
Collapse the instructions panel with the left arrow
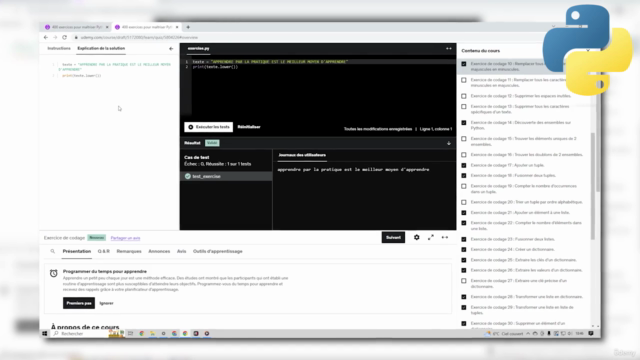coord(171,49)
